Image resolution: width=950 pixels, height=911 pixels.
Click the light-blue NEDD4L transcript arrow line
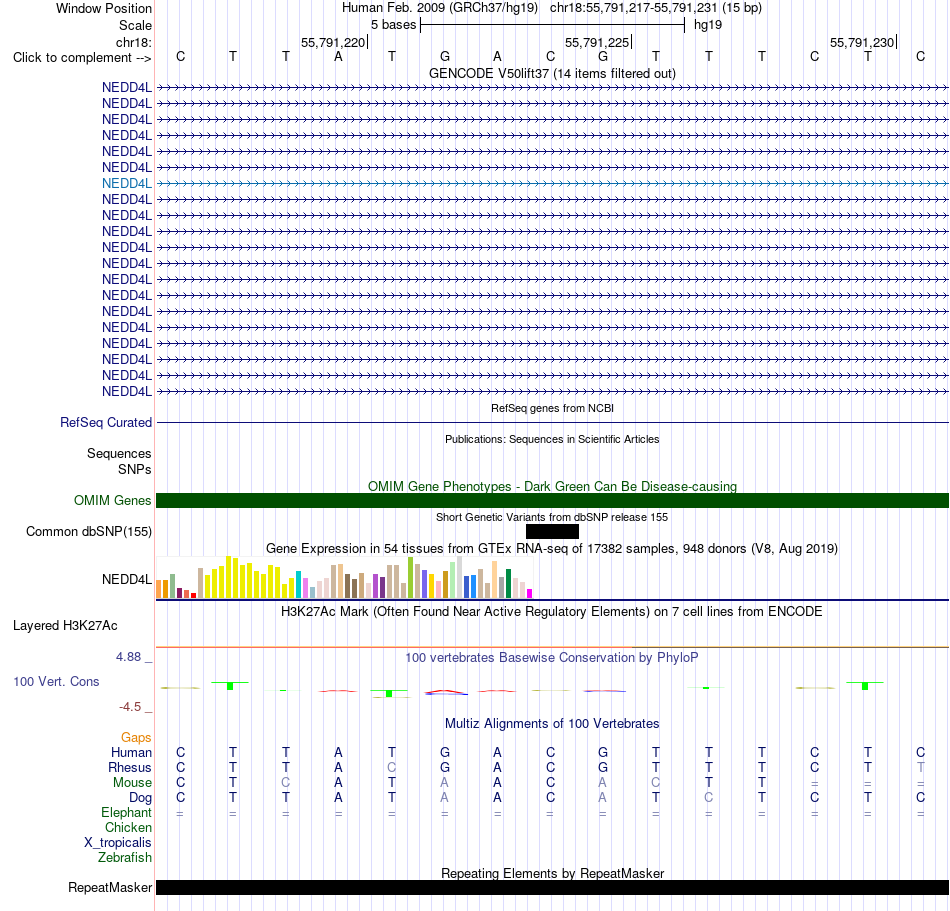(553, 184)
